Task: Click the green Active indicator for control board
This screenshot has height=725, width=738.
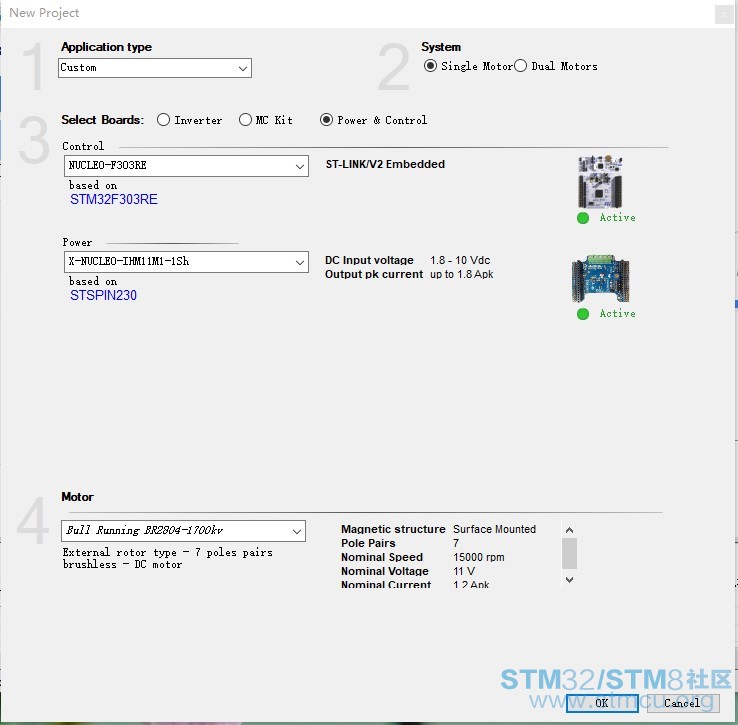Action: 583,218
